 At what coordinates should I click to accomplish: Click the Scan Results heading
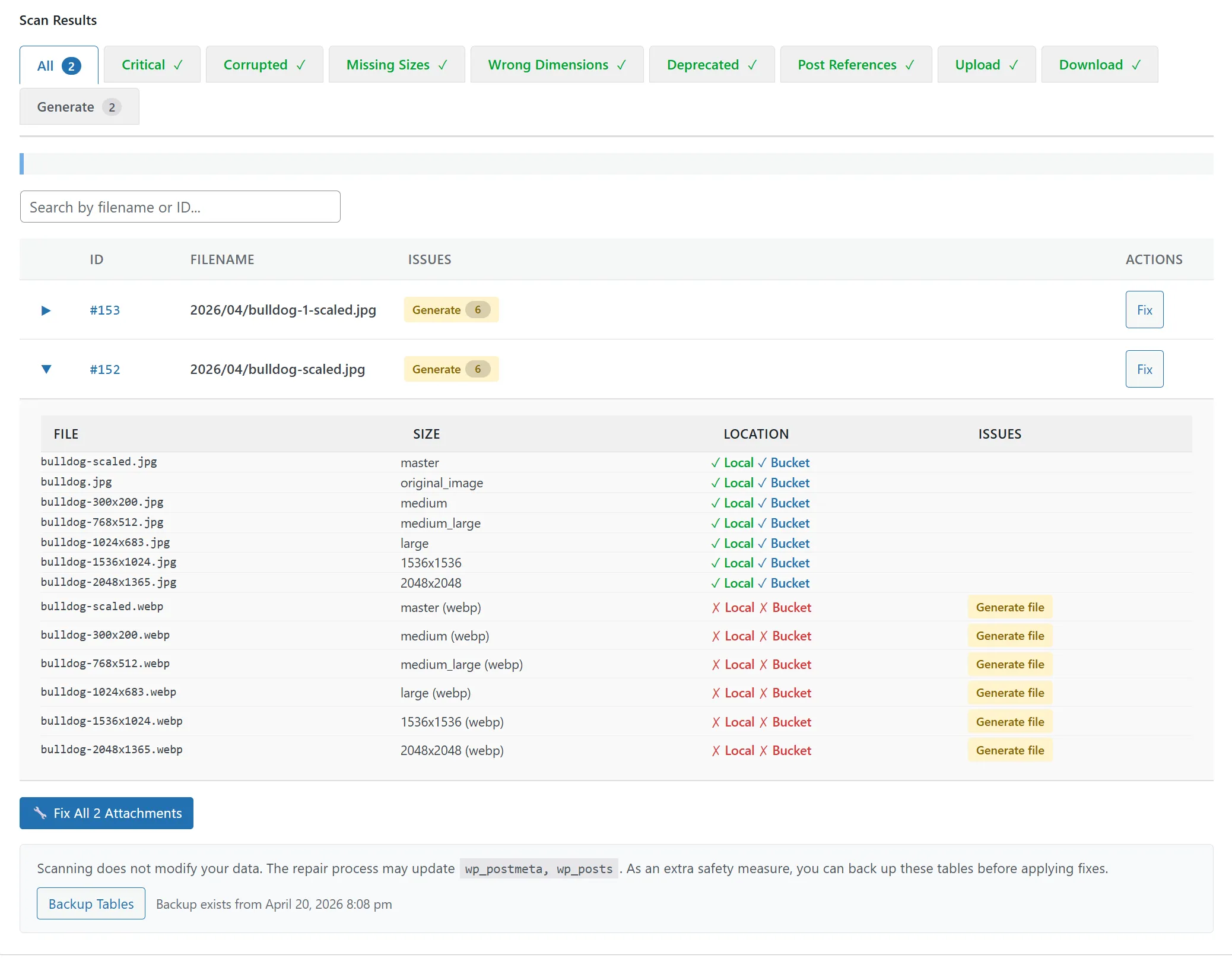click(x=58, y=20)
